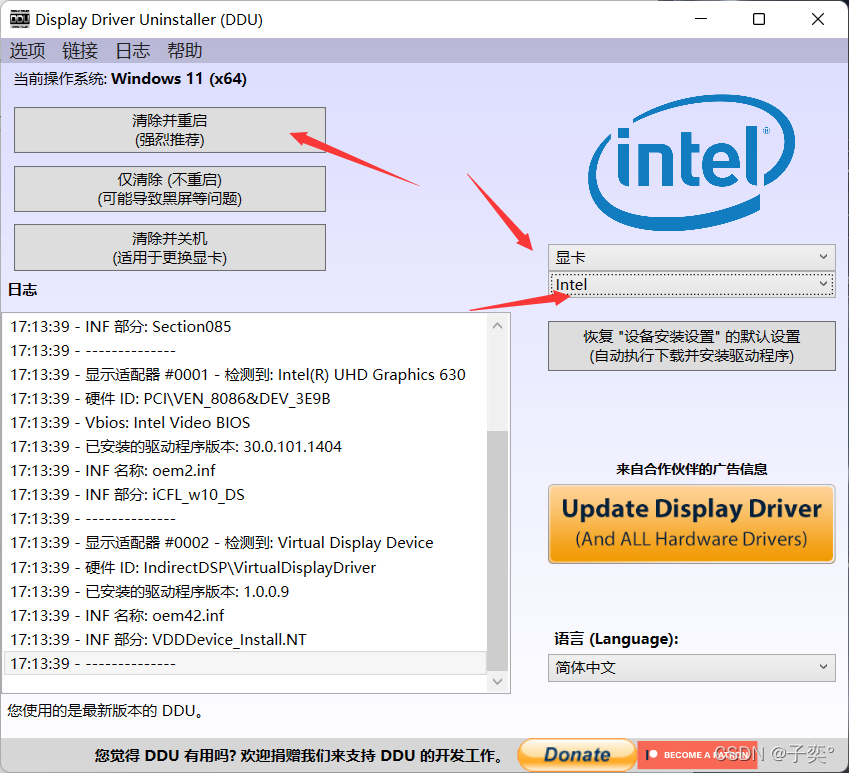Select log line INF 名称: oem42.inf
849x773 pixels.
coord(245,615)
